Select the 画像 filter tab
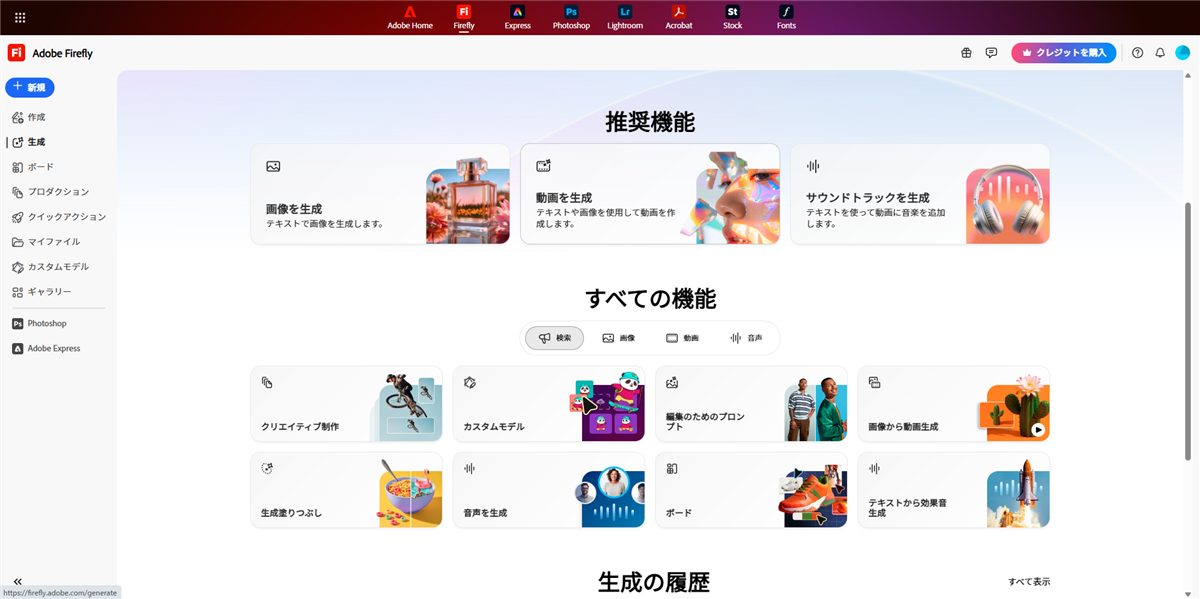Screen dimensions: 1200x599 pos(618,338)
